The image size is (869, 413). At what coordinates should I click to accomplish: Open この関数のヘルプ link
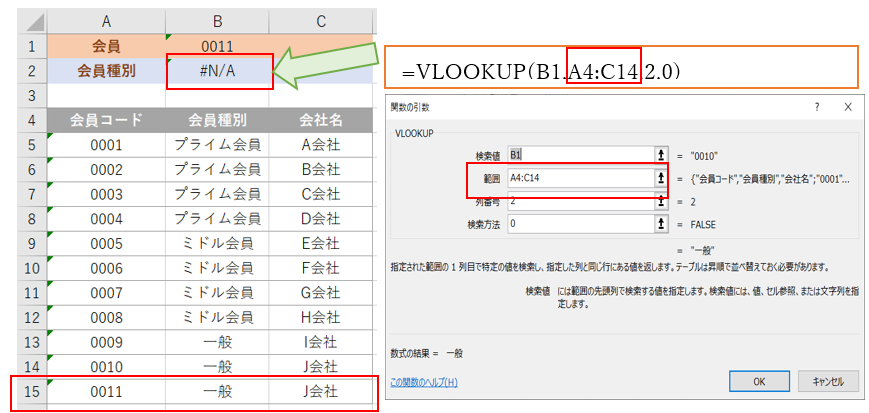pos(424,382)
